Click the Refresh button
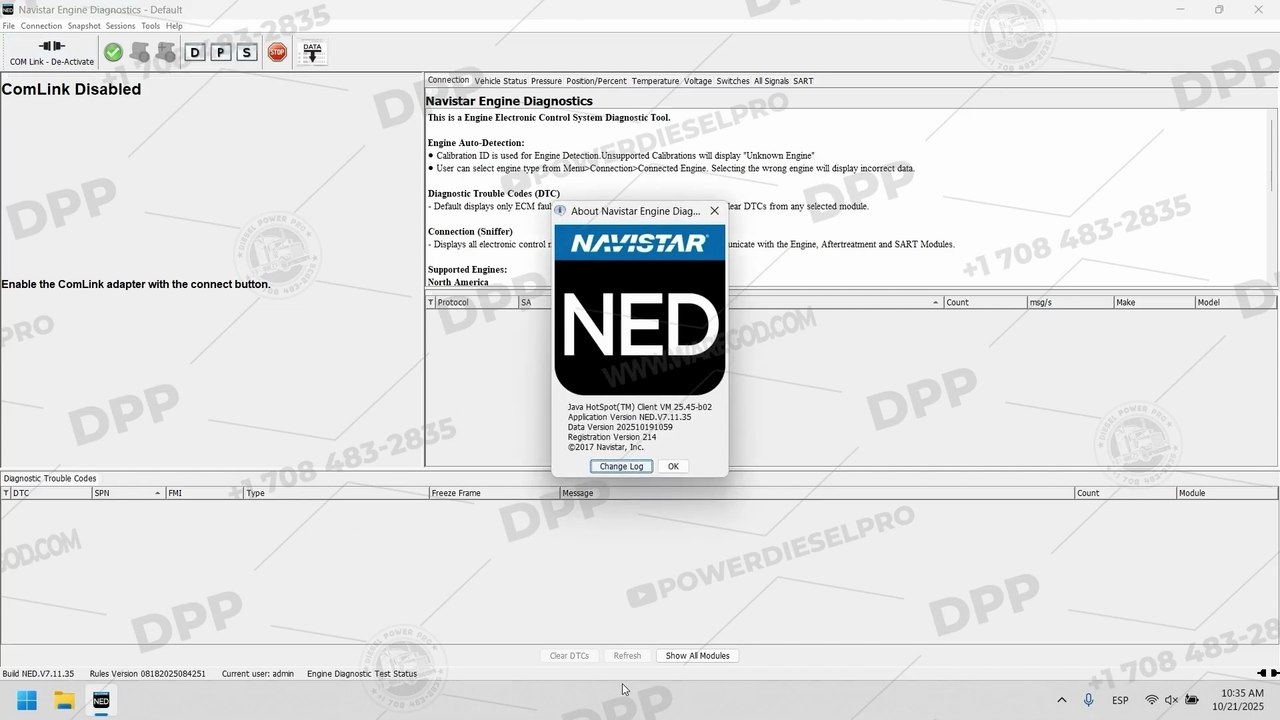 pyautogui.click(x=627, y=656)
